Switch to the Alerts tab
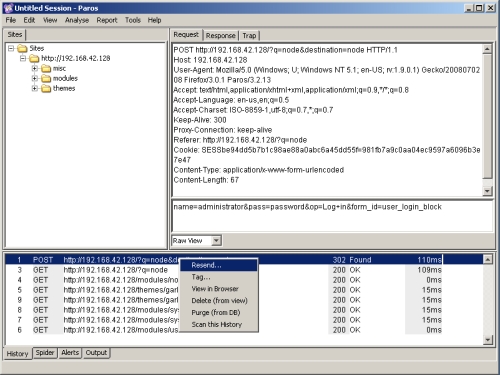500x375 pixels. pyautogui.click(x=70, y=353)
